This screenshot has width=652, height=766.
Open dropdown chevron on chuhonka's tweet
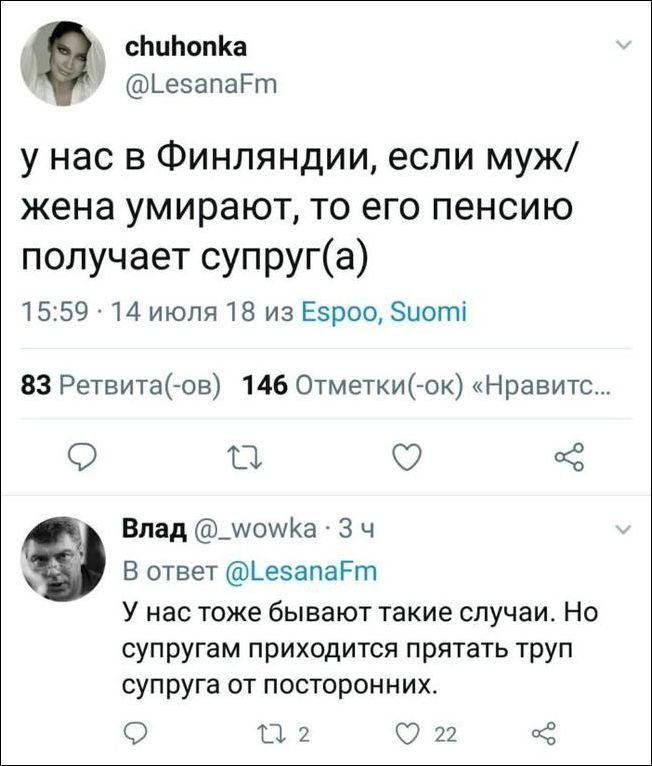(624, 45)
